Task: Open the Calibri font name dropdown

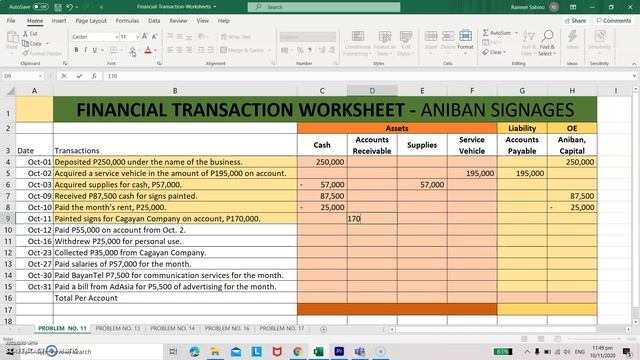Action: pyautogui.click(x=116, y=37)
